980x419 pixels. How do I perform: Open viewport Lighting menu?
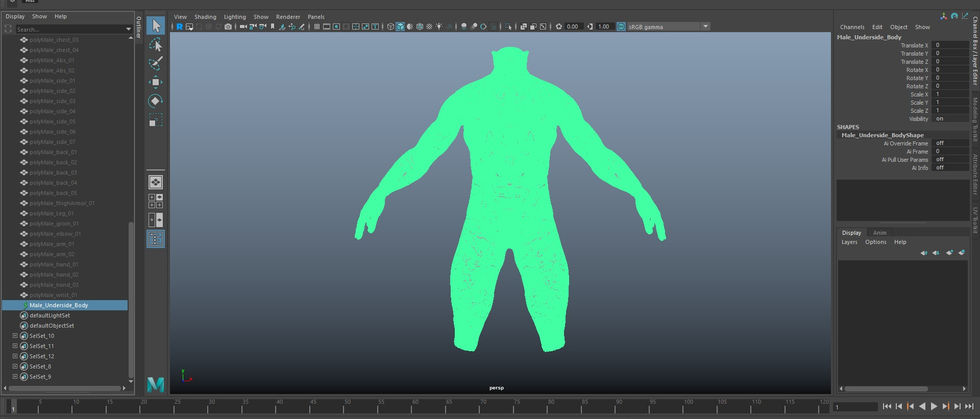(x=235, y=17)
